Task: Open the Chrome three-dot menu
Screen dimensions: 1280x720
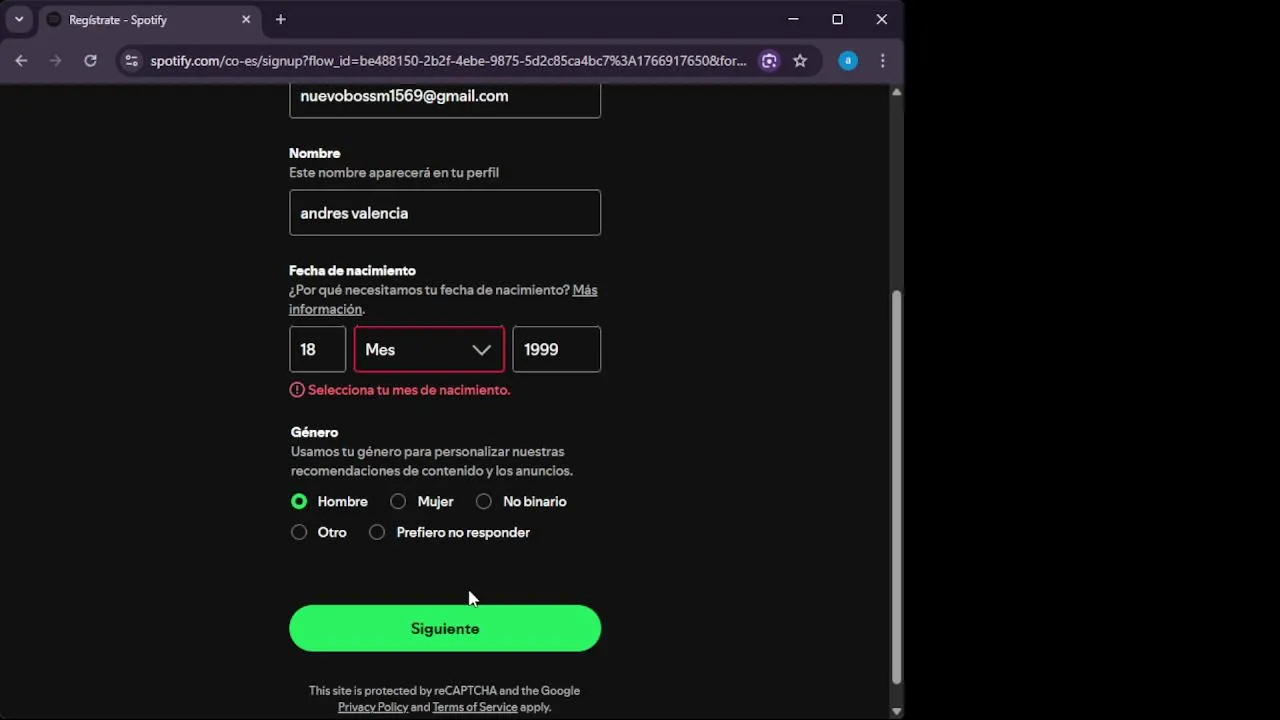Action: click(x=882, y=61)
